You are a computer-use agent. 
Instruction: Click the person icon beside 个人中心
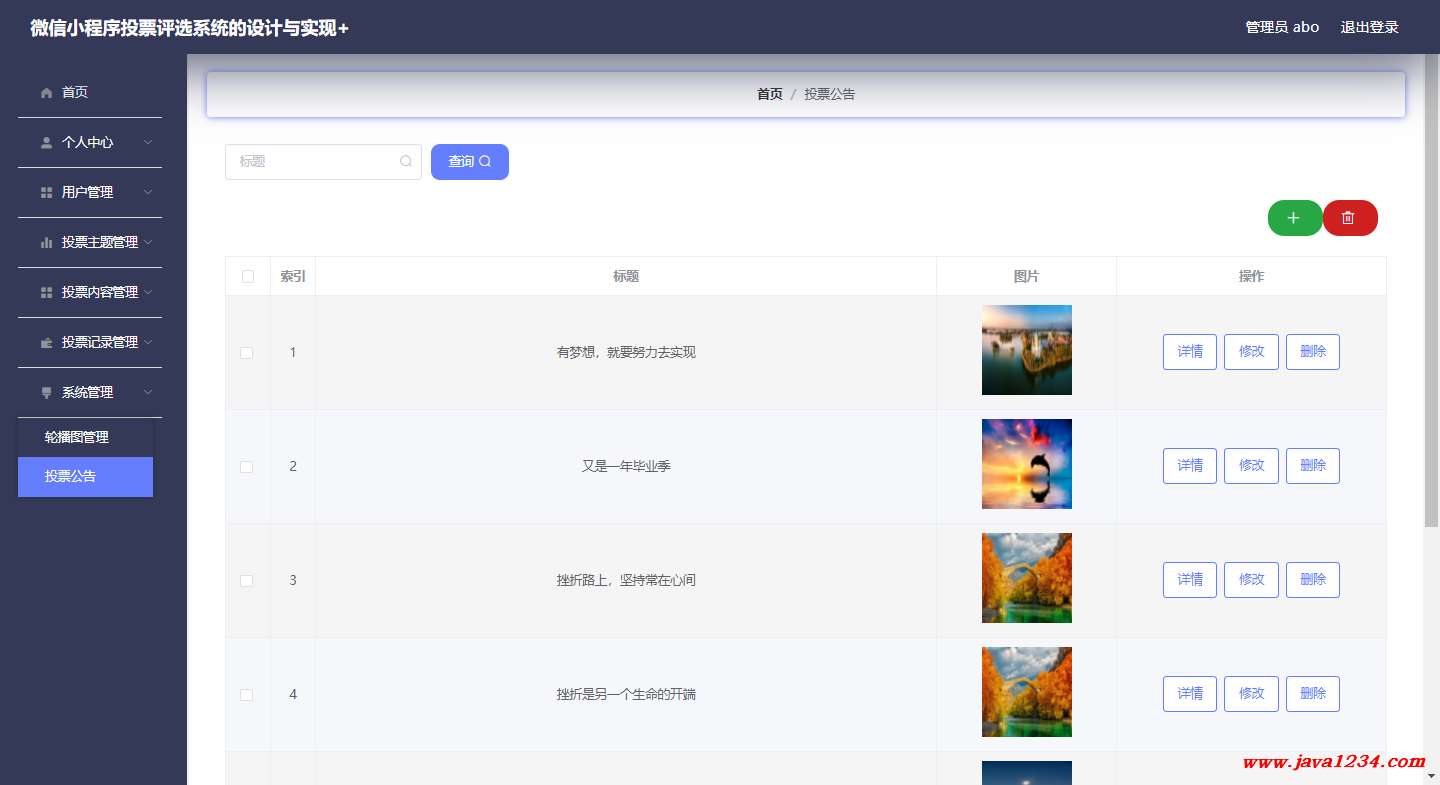click(x=46, y=143)
